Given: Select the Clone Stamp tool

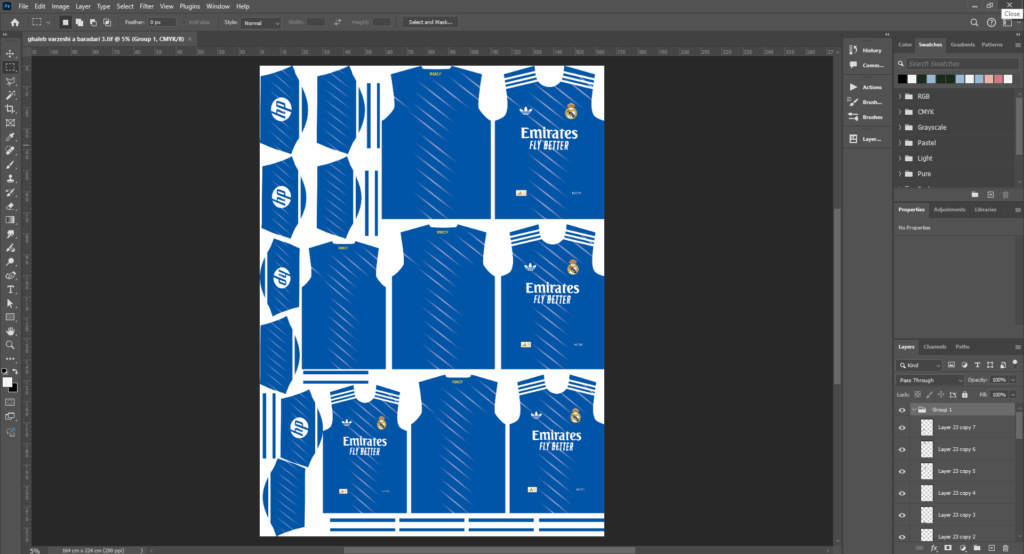Looking at the screenshot, I should point(10,178).
